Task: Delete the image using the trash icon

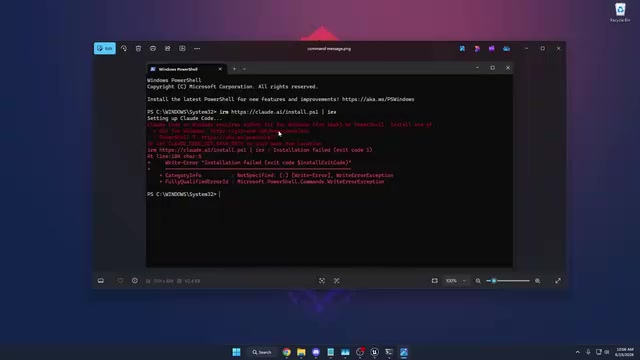Action: point(138,49)
